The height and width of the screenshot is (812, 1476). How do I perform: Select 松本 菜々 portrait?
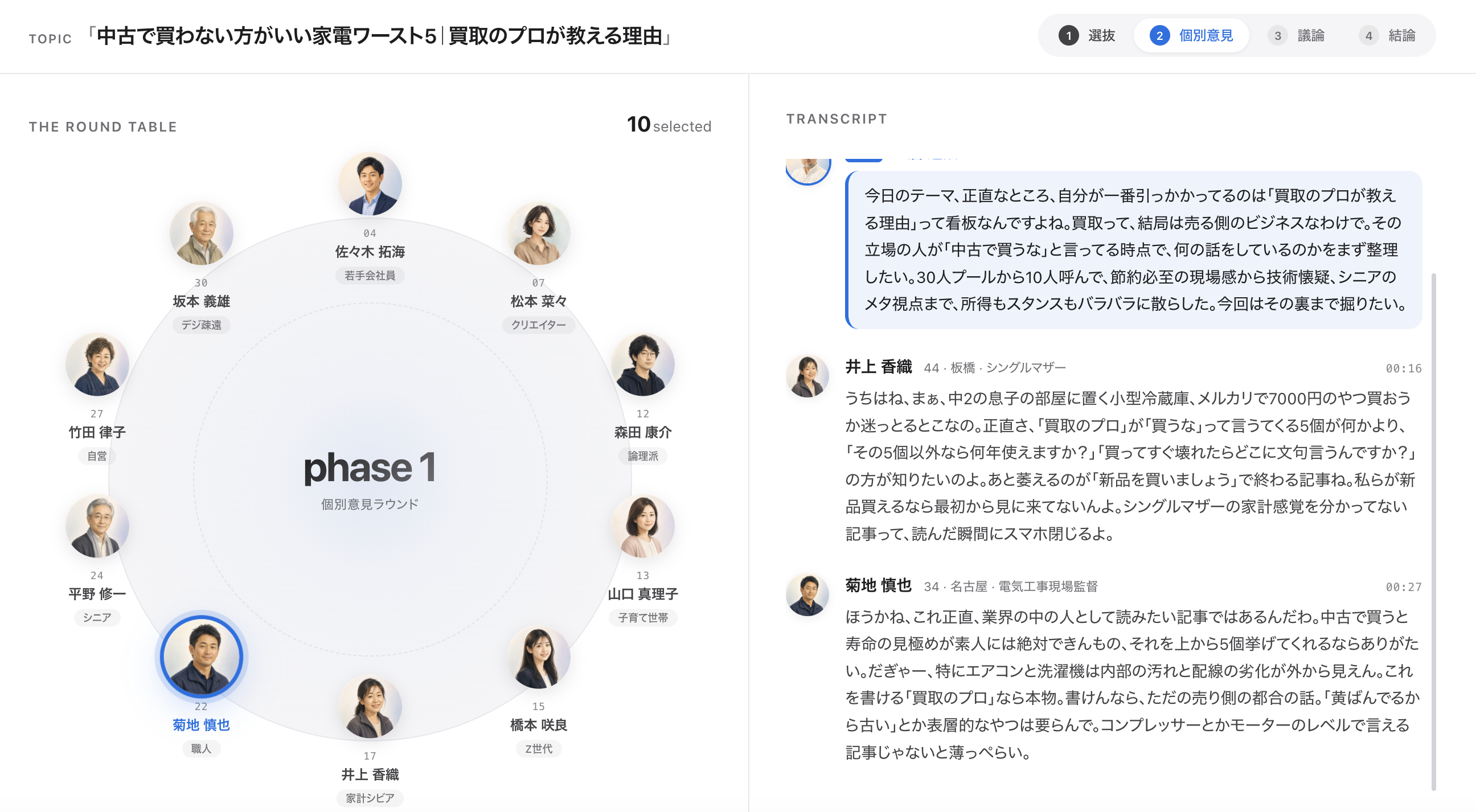click(x=538, y=233)
